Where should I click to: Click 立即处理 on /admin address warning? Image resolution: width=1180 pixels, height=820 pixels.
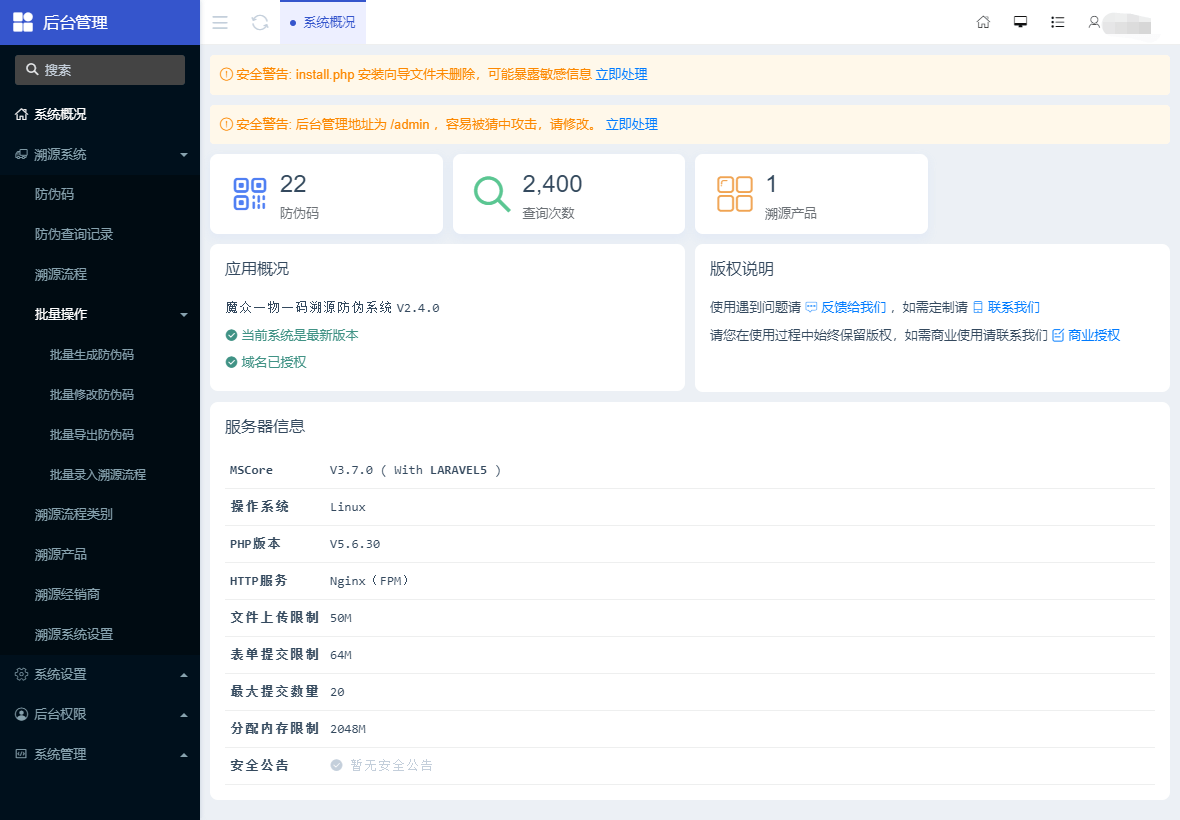[632, 124]
